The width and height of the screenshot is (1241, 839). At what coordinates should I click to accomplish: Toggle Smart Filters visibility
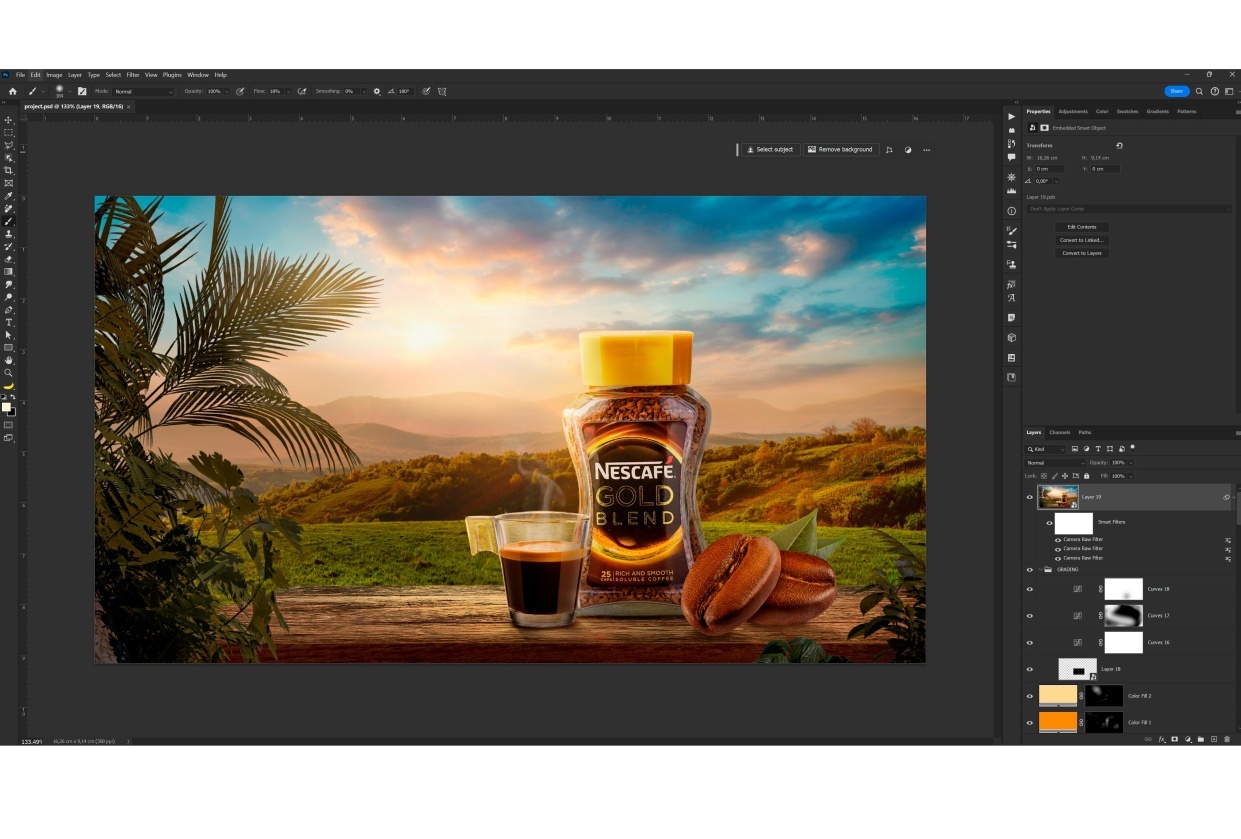1049,522
